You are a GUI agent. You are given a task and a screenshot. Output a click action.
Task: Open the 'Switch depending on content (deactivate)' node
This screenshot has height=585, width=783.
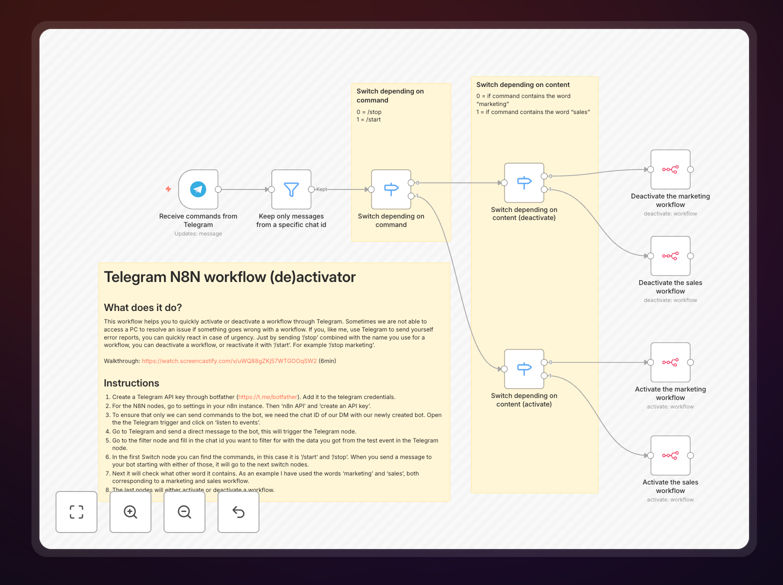(524, 183)
